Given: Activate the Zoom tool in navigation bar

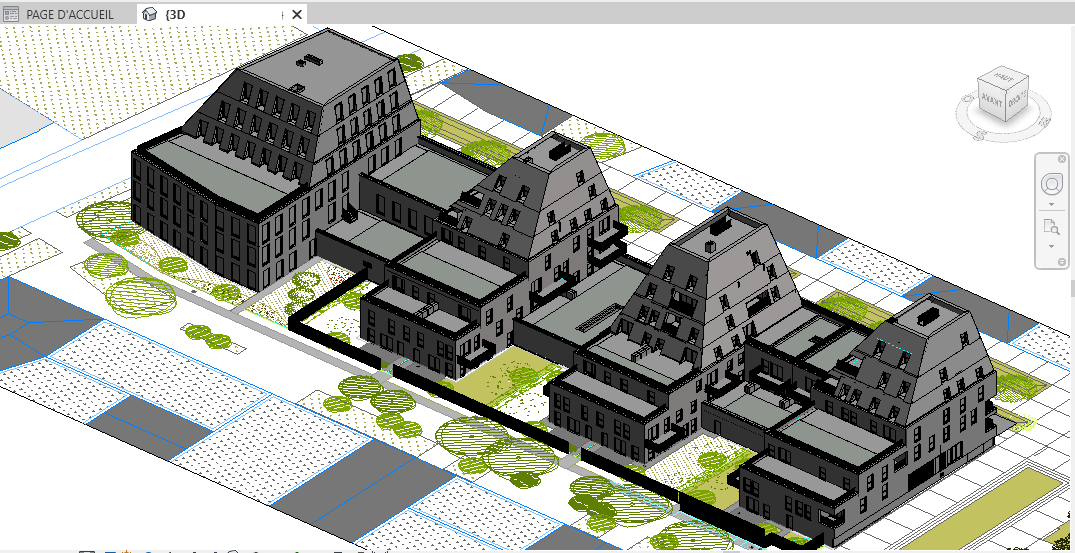Looking at the screenshot, I should pos(1051,226).
